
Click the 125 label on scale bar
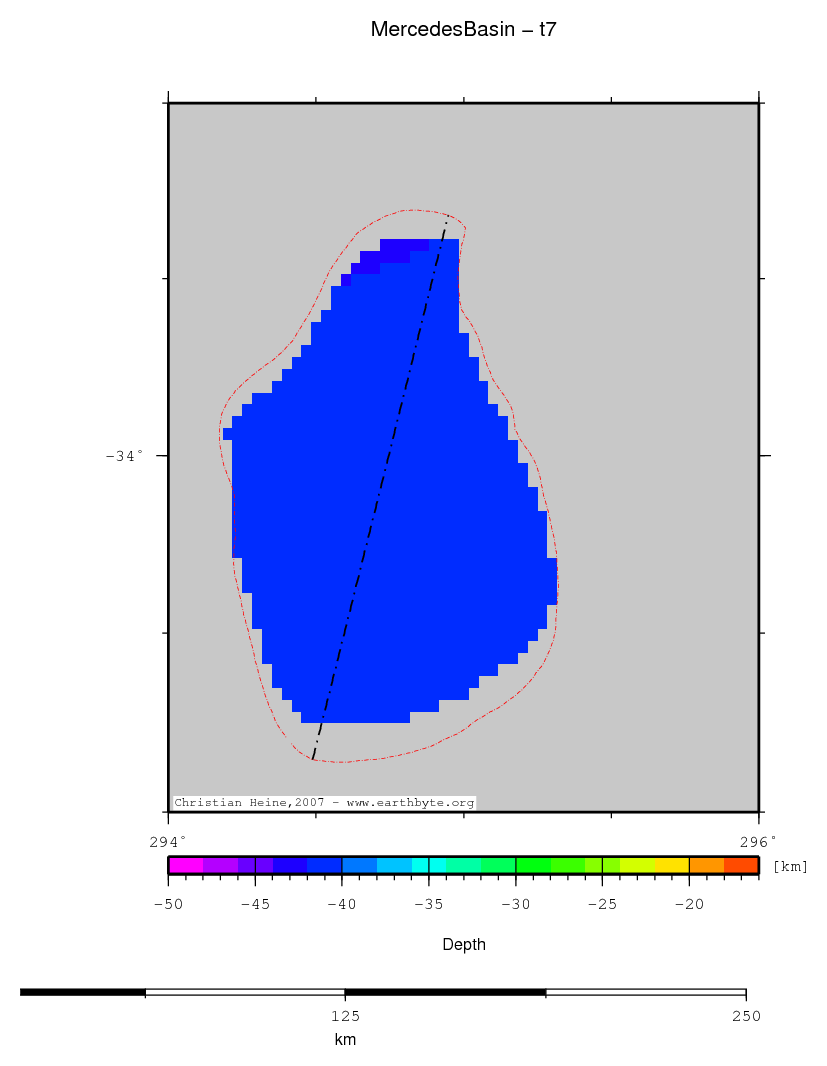345,1016
